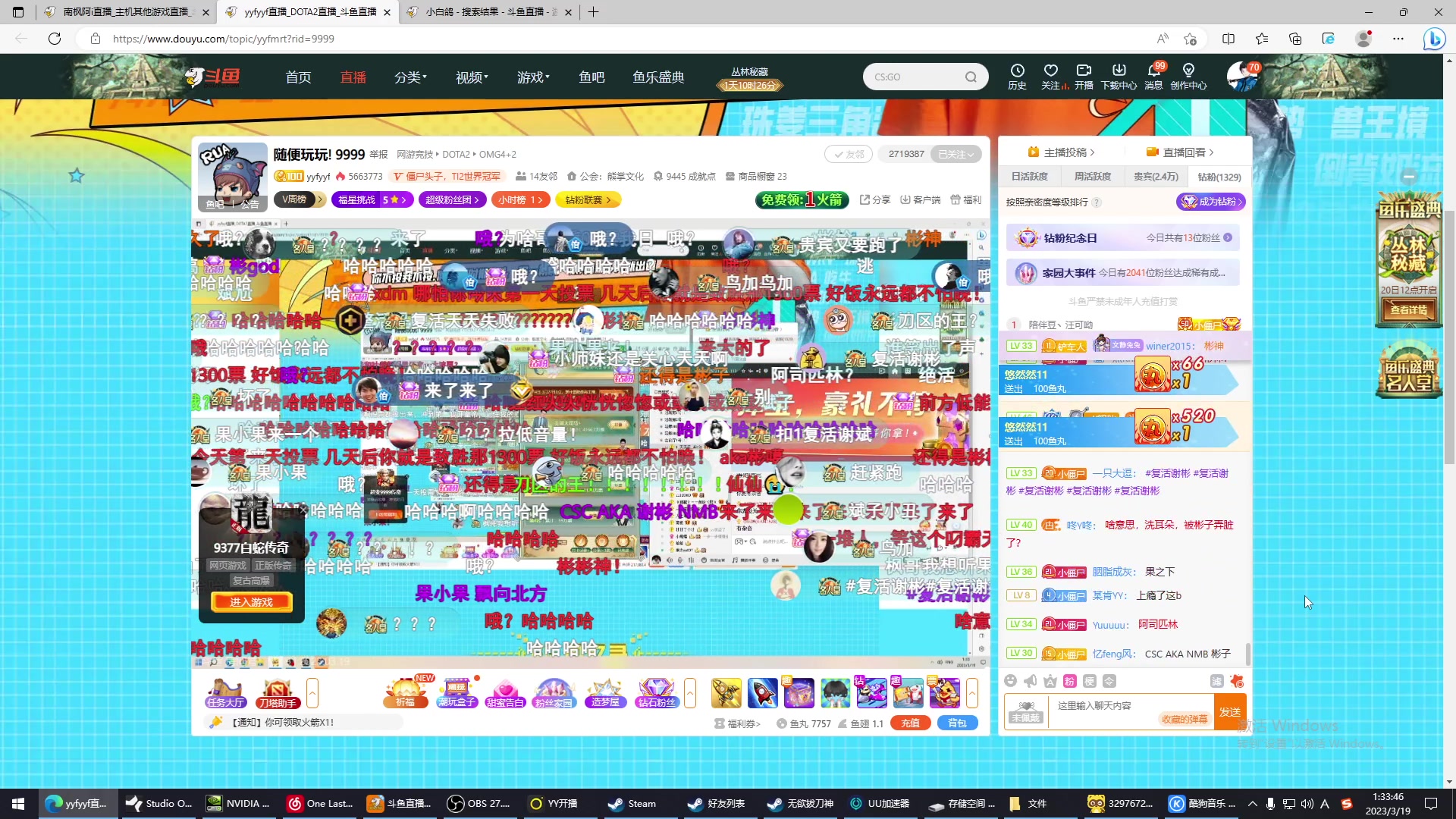This screenshot has width=1456, height=819.
Task: Click the 免费领:1火箭 green button
Action: (802, 199)
